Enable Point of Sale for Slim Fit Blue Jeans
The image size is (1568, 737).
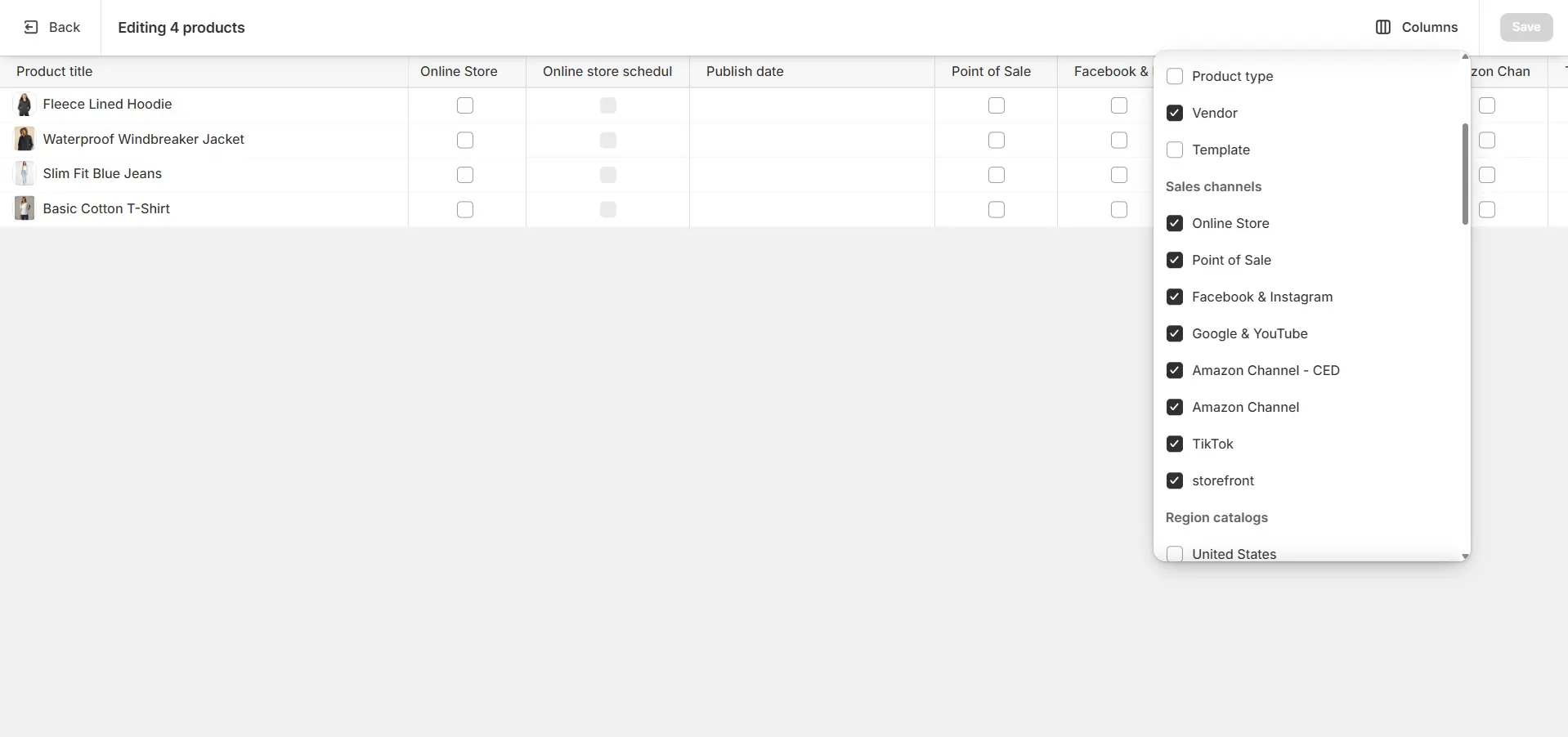tap(996, 174)
